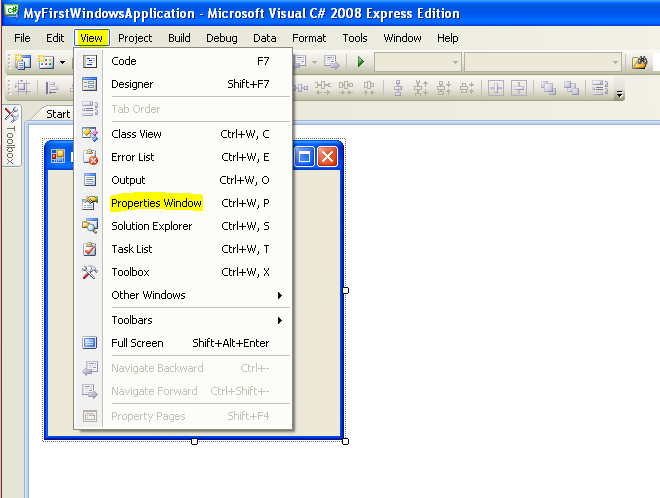Click the form's bottom-center resize handle
The height and width of the screenshot is (498, 660).
tap(194, 441)
